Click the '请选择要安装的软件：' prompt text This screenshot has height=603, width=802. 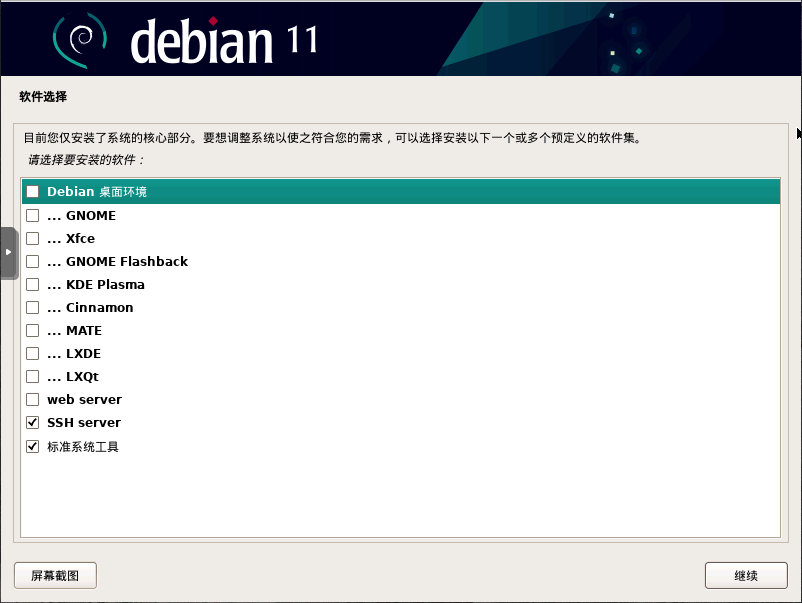(86, 160)
